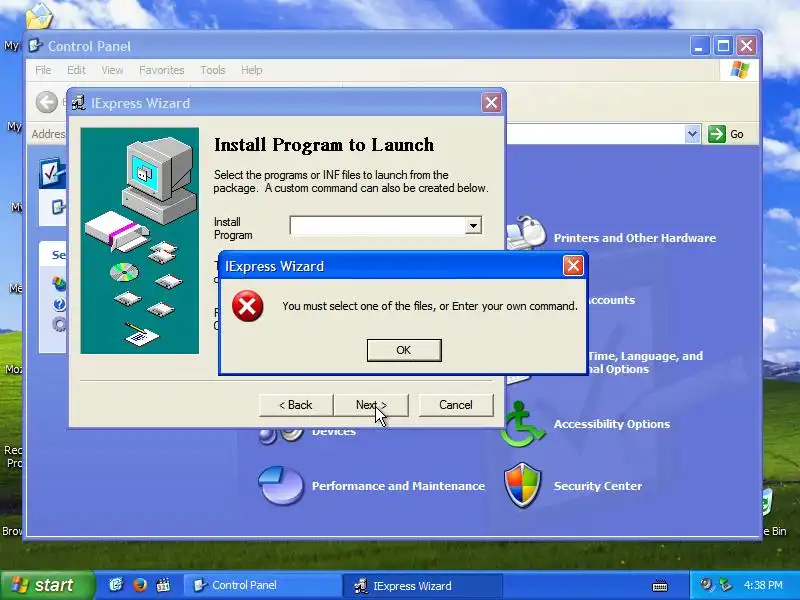This screenshot has height=600, width=800.
Task: Open the Favorites menu in Control Panel
Action: (x=161, y=70)
